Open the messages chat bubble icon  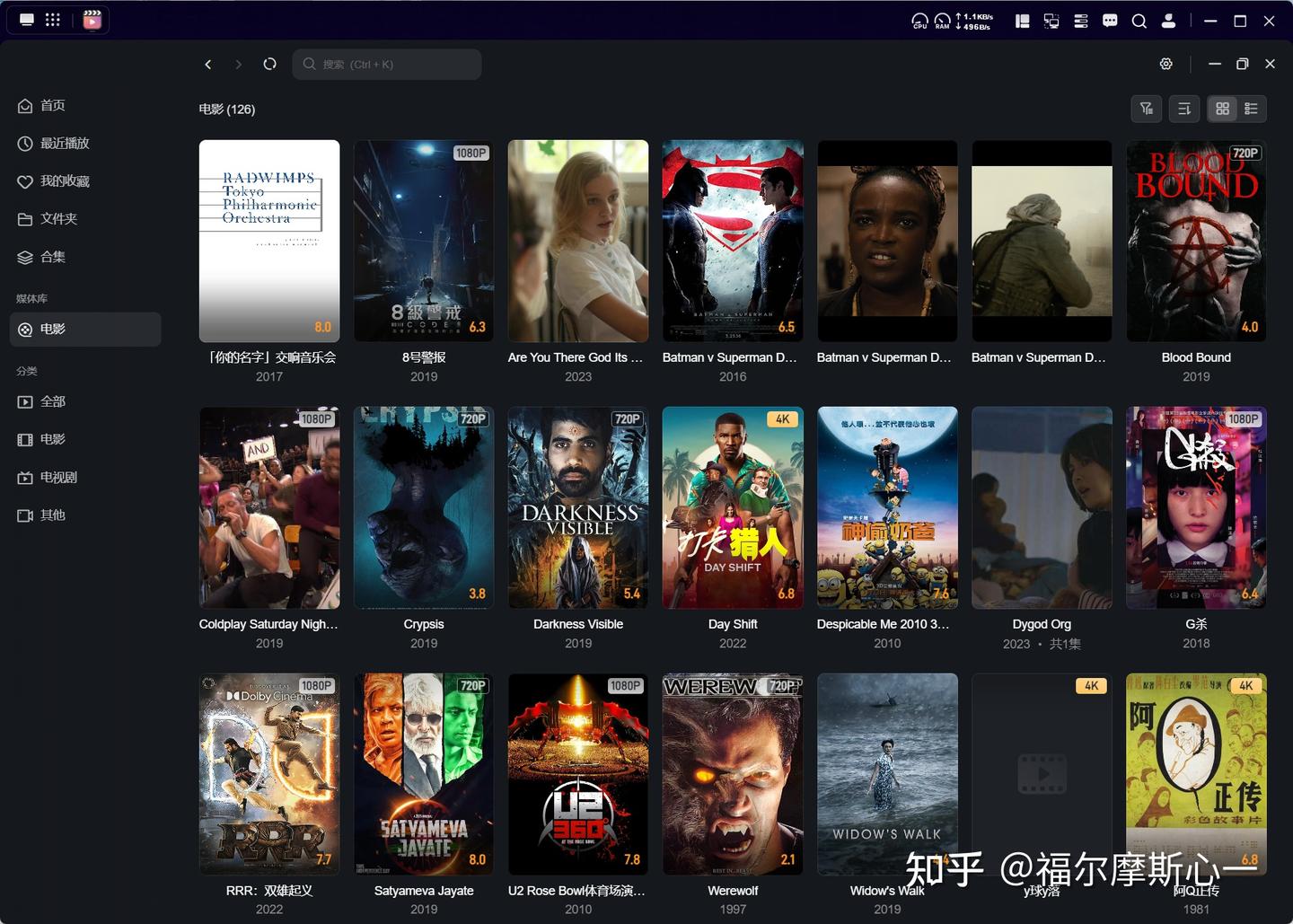[1110, 21]
